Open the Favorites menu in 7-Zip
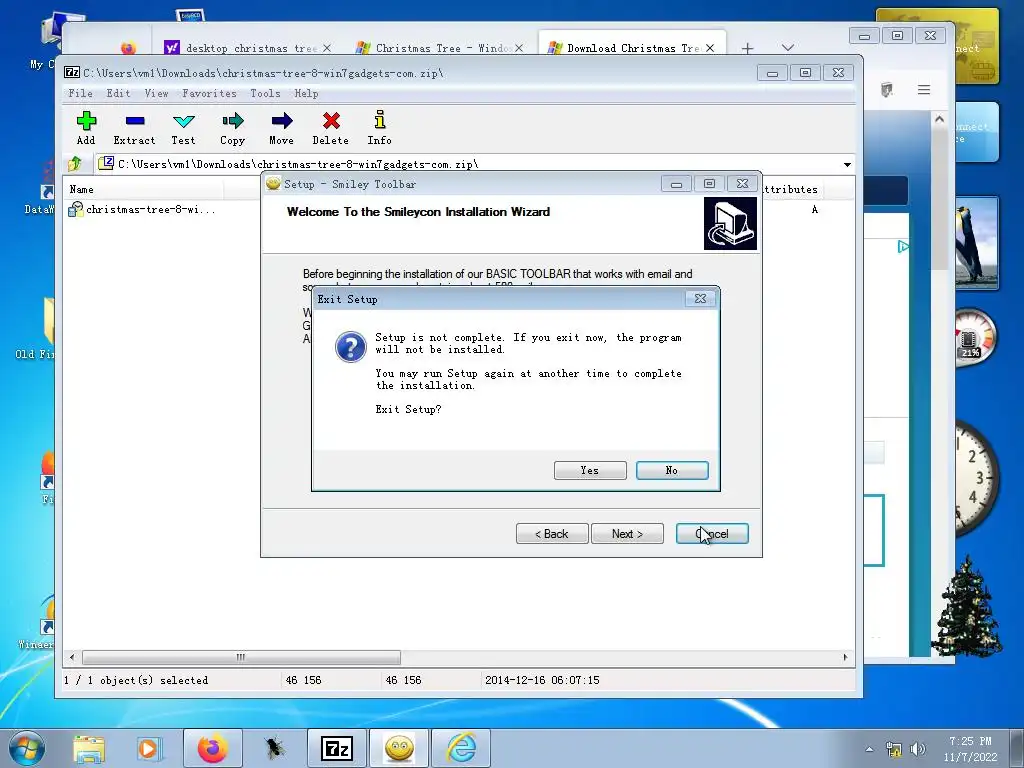 click(x=209, y=93)
